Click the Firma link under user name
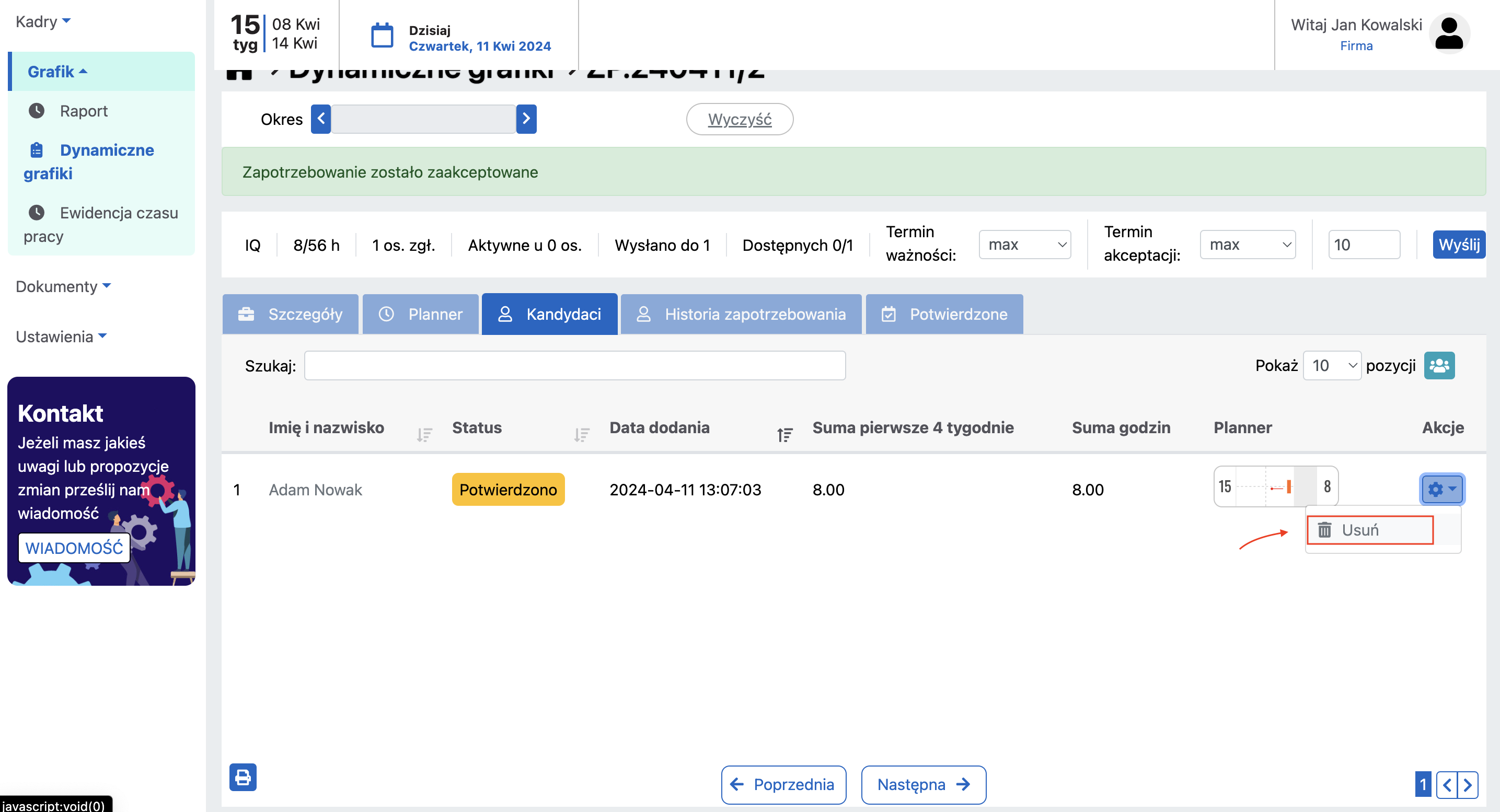1500x812 pixels. pos(1356,46)
